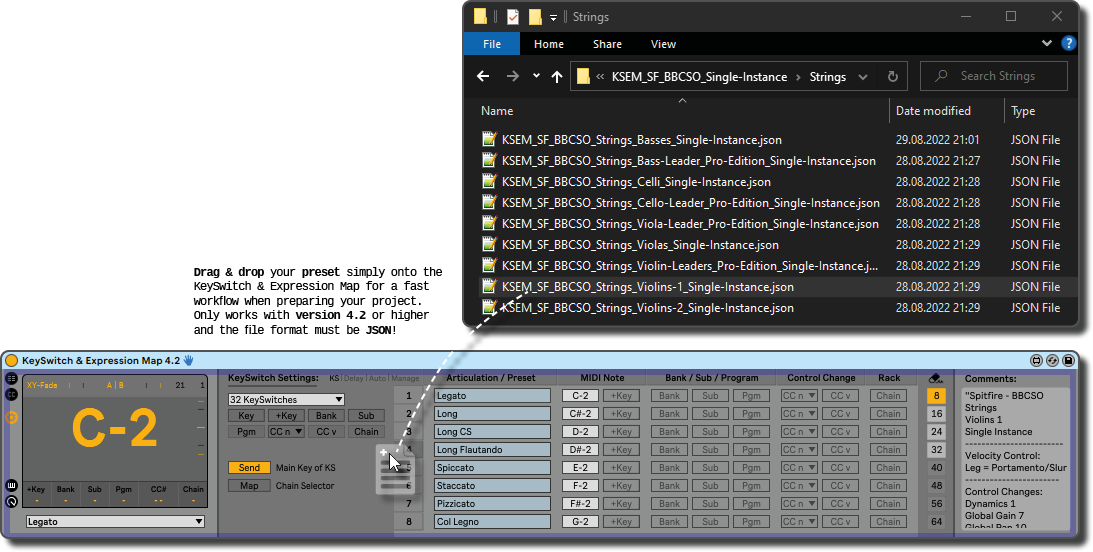Click the Spiccato articulation name field
1093x552 pixels.
pos(492,468)
